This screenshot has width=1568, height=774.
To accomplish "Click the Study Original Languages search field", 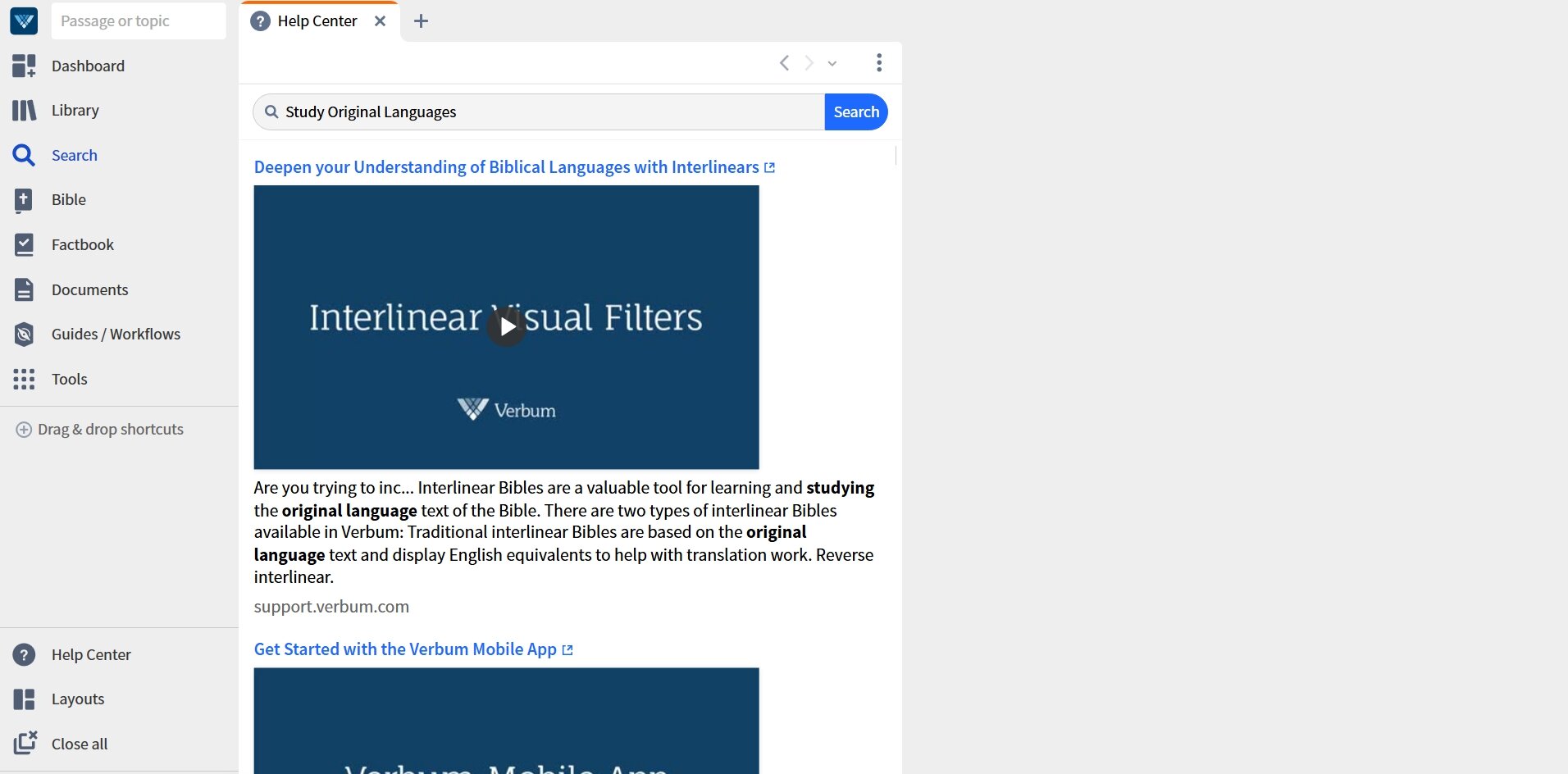I will tap(539, 112).
